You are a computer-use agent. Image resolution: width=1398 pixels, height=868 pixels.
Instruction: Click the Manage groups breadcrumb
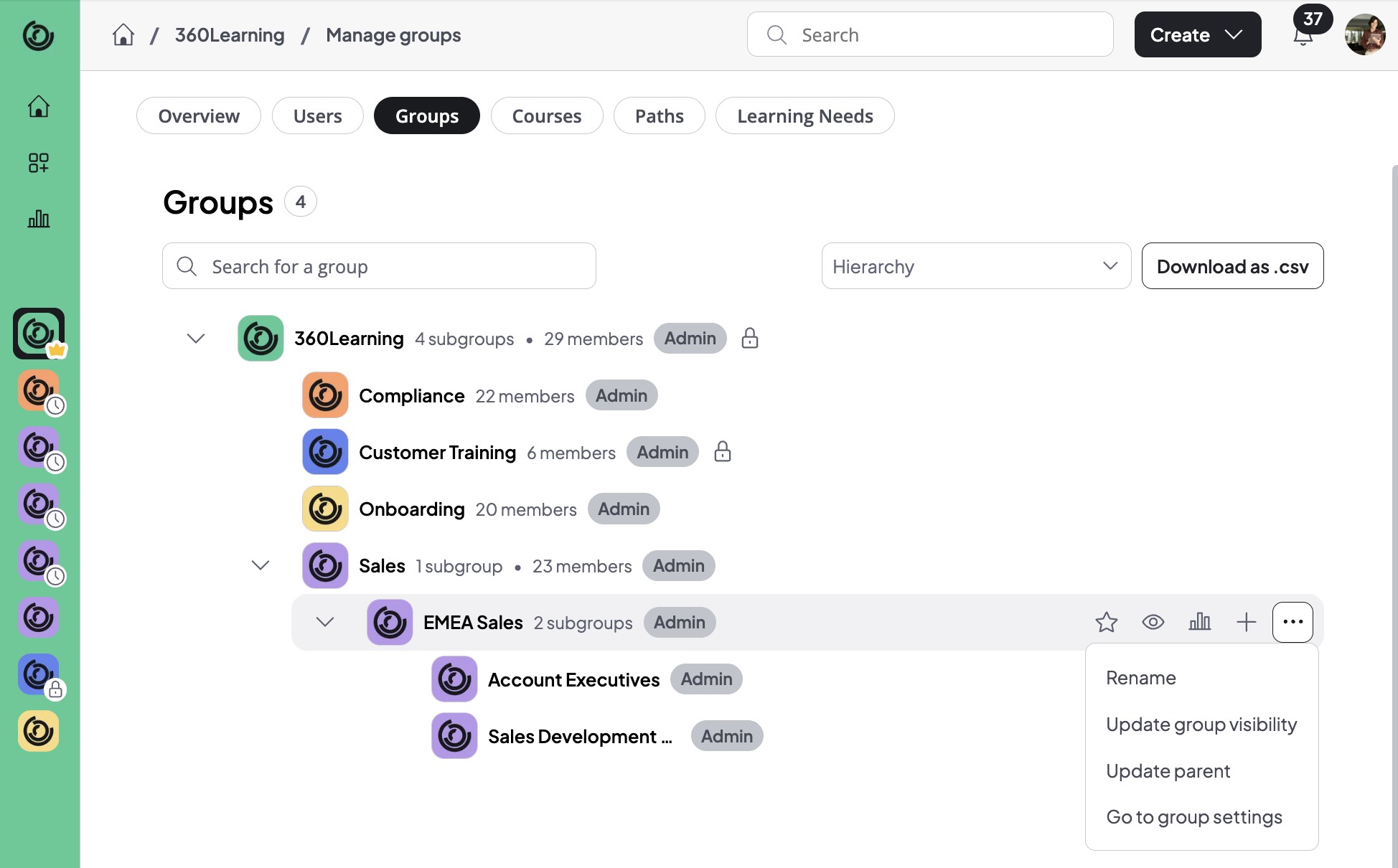coord(393,35)
